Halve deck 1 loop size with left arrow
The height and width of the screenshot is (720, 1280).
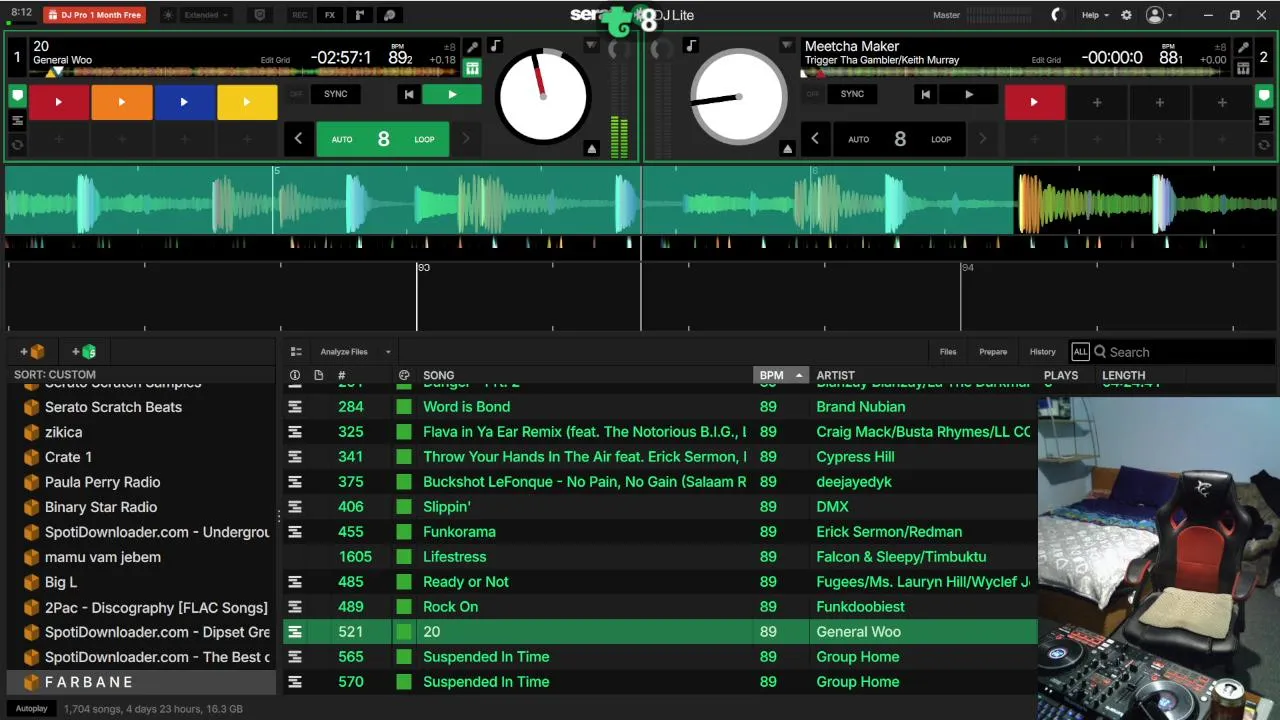[298, 139]
